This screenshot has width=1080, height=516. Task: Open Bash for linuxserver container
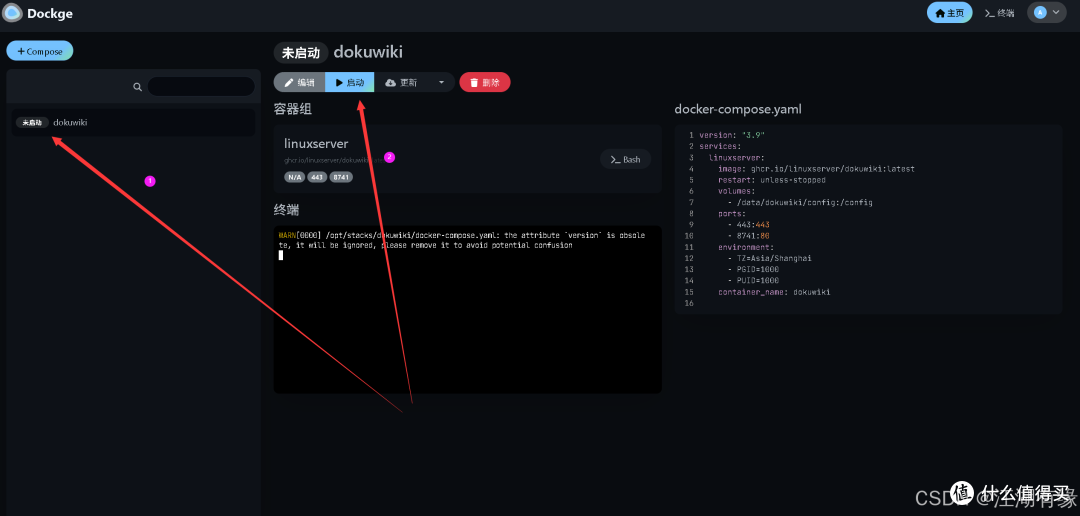(x=625, y=159)
